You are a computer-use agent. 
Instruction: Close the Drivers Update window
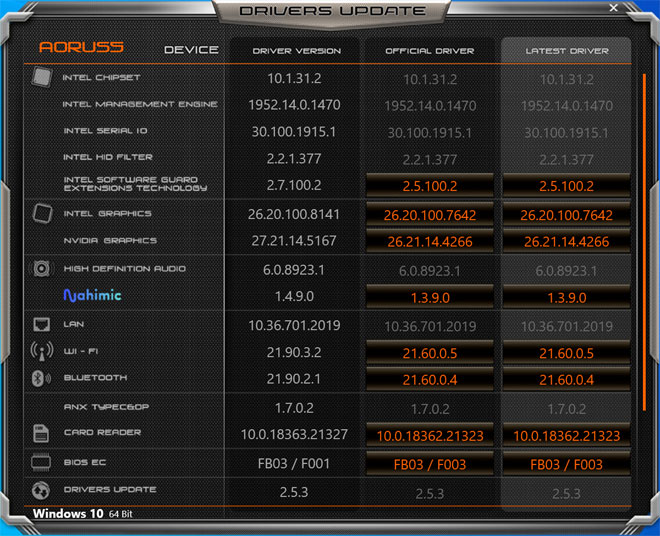tap(614, 8)
